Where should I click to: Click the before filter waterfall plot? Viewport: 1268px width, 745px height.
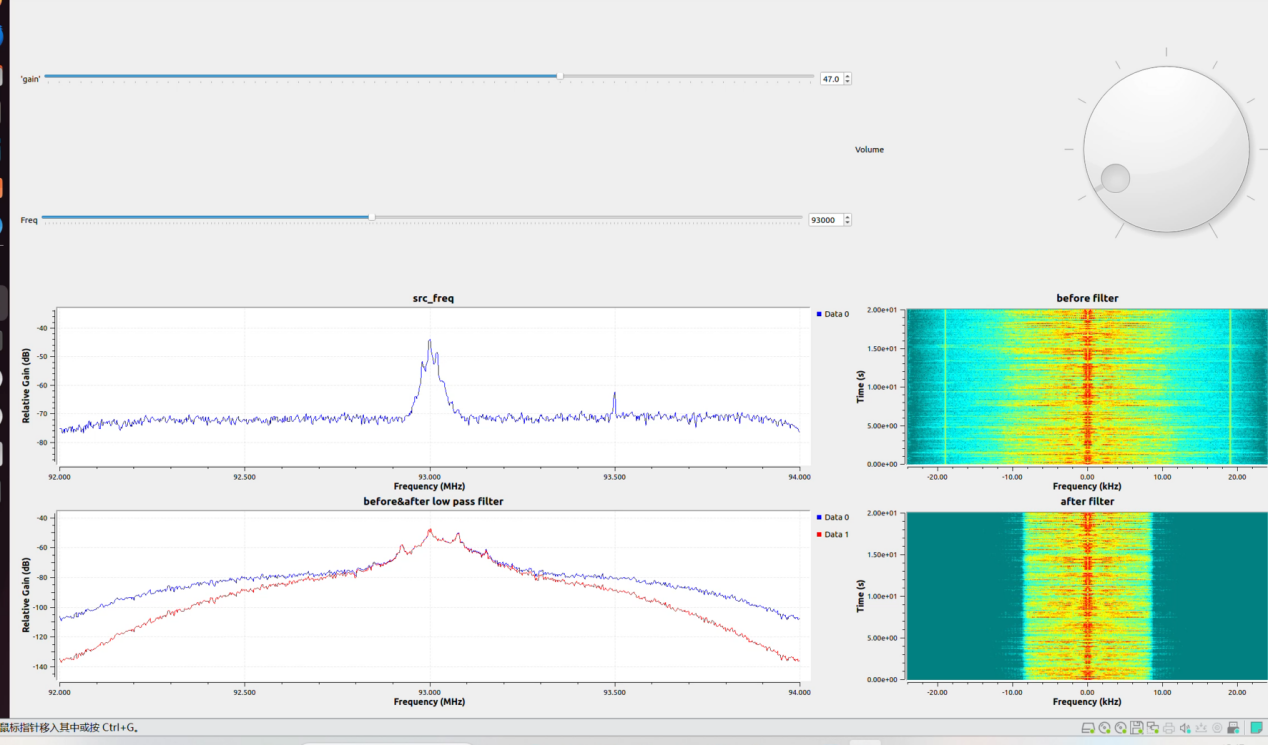coord(1086,387)
